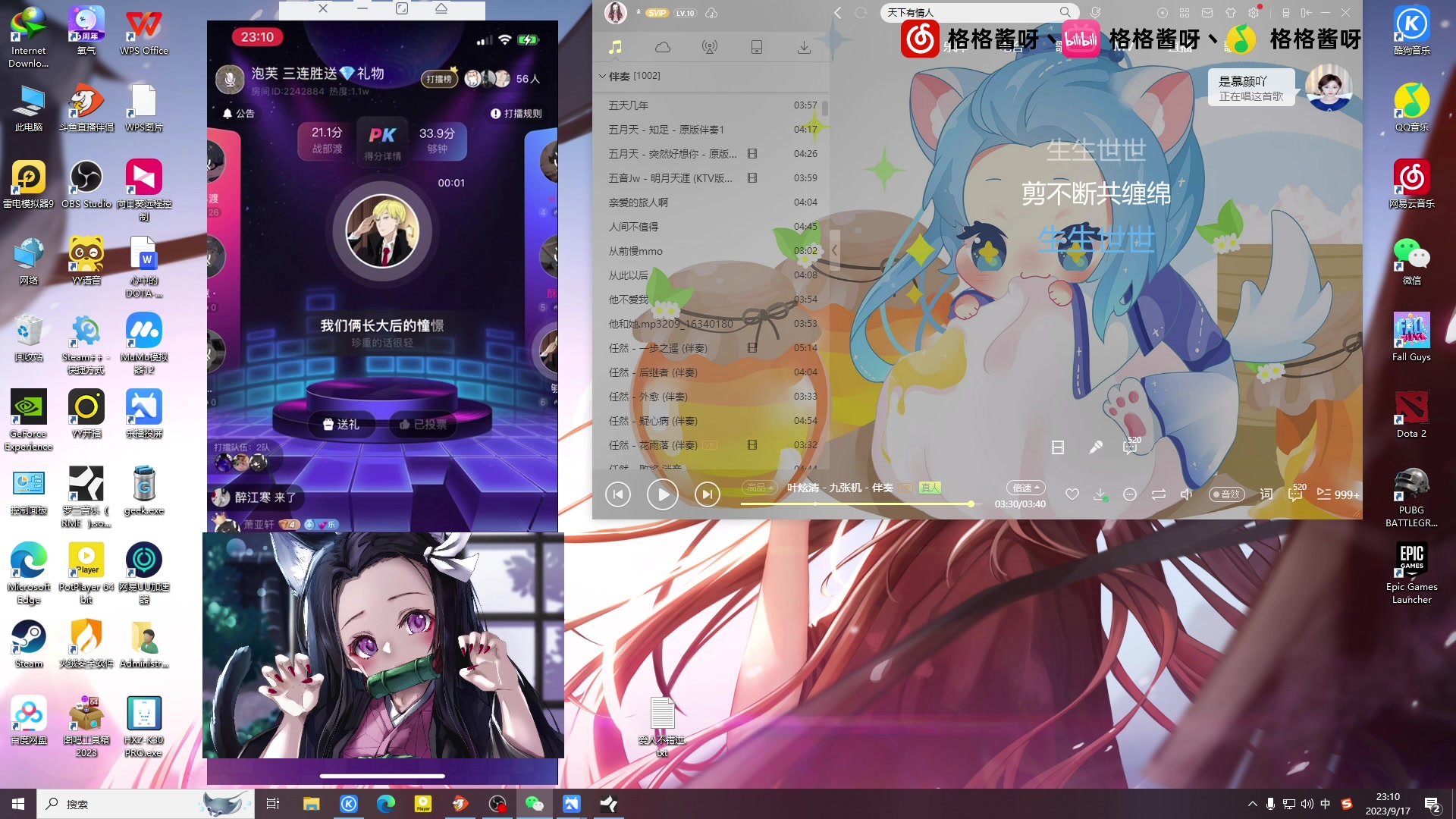Open OBS Studio desktop icon

(x=86, y=184)
